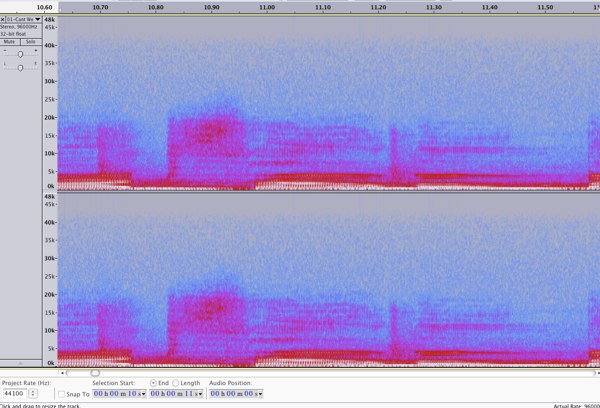
Task: Click the 20k mark on upper channel scale
Action: pyautogui.click(x=50, y=117)
